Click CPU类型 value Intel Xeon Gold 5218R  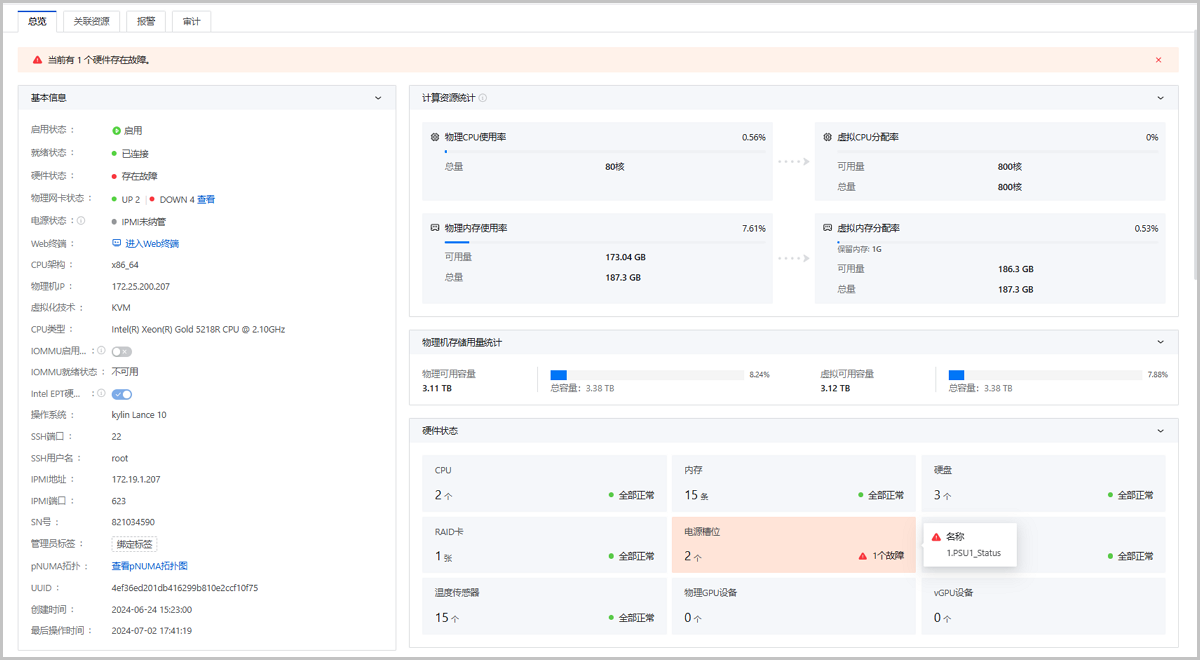pos(198,329)
